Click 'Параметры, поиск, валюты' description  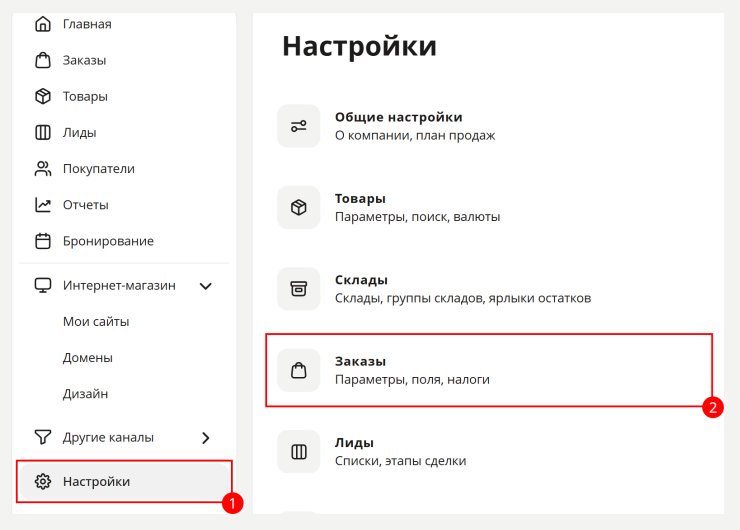point(418,217)
